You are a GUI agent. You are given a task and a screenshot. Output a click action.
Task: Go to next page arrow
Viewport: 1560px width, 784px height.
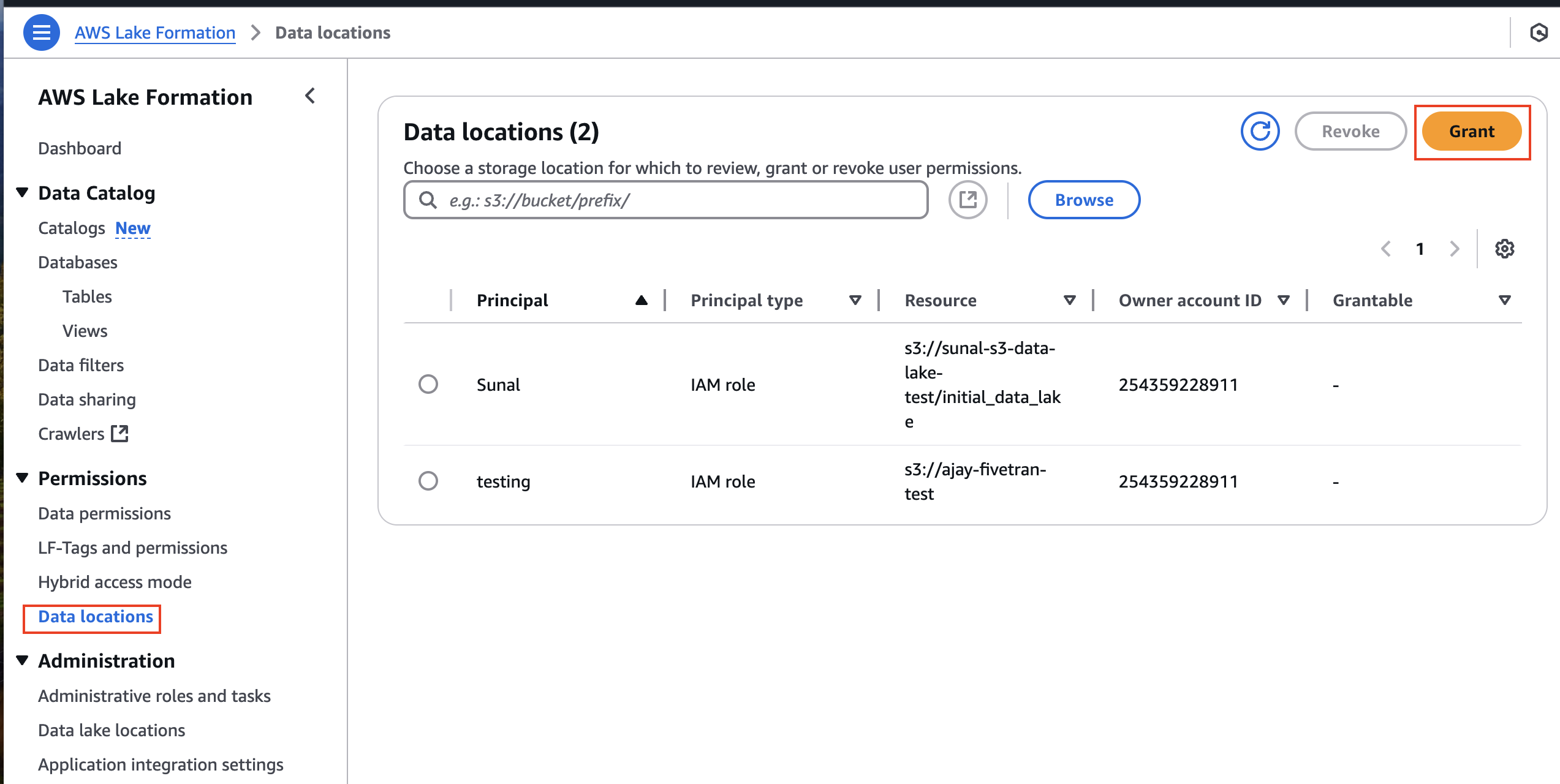1455,249
